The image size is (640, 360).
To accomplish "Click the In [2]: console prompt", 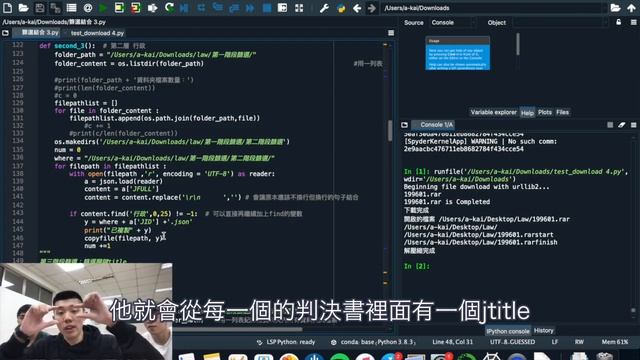I will (416, 266).
